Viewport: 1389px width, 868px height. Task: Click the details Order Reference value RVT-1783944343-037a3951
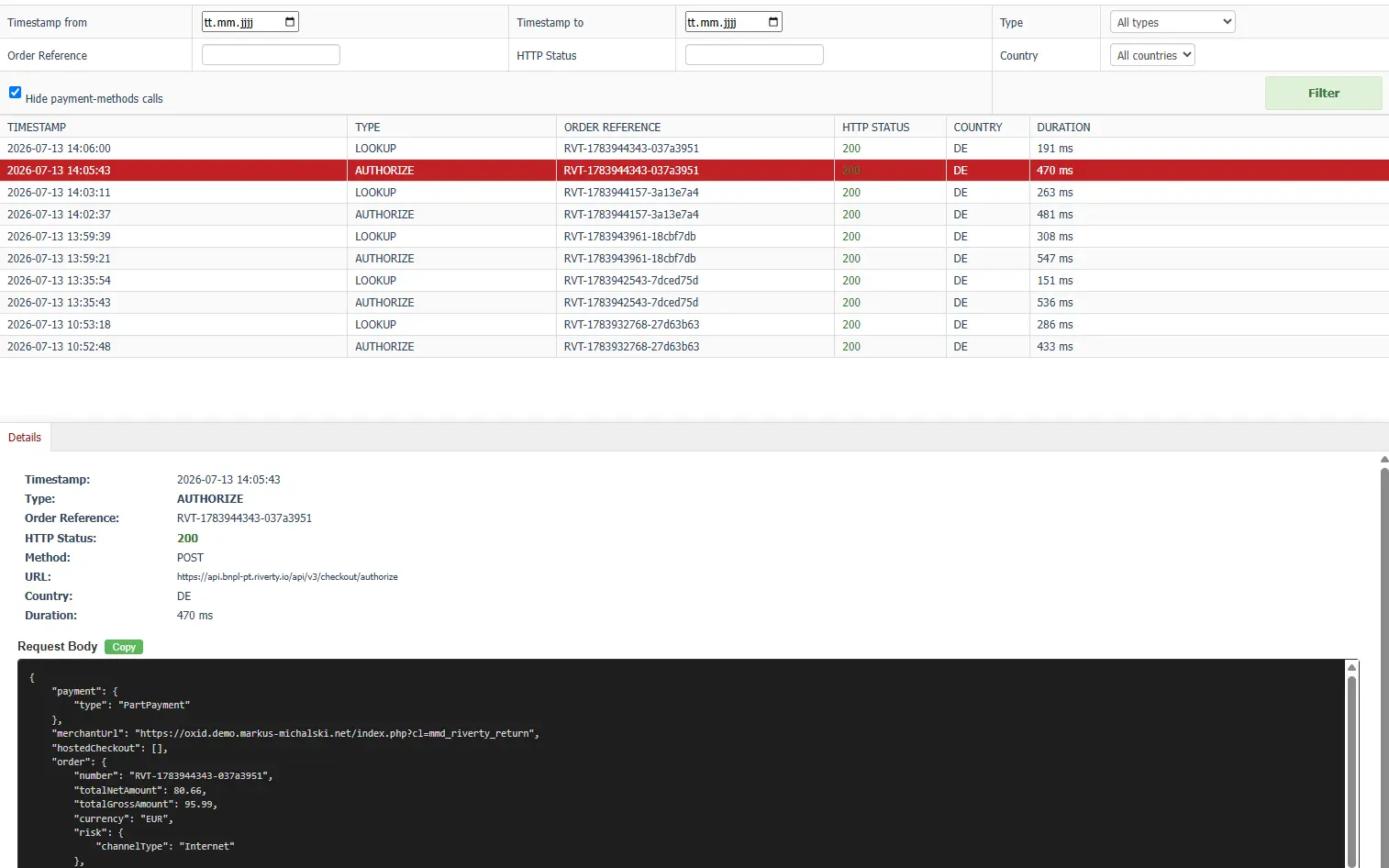[x=244, y=518]
